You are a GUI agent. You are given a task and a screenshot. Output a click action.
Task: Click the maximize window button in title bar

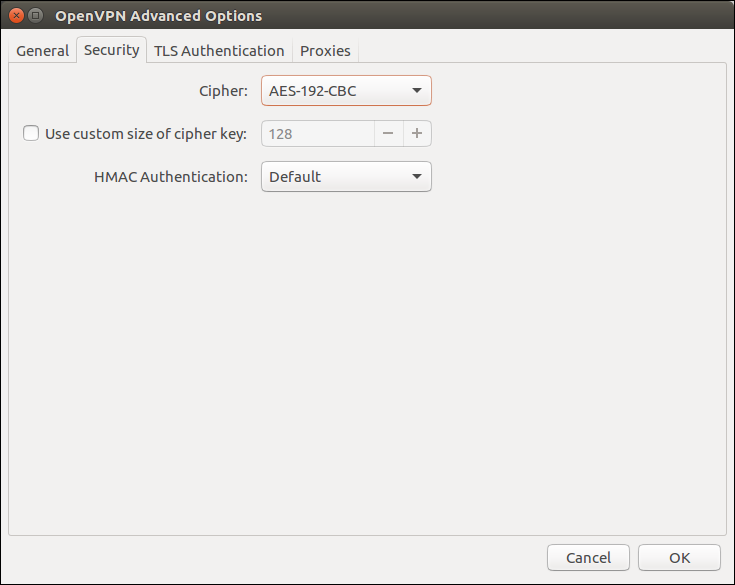tap(36, 16)
